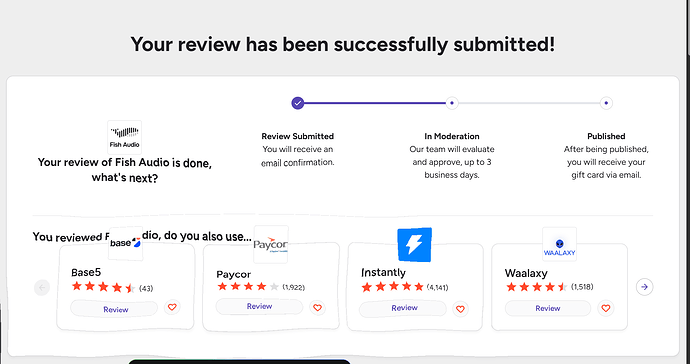The image size is (690, 364).
Task: Click the In Moderation progress step dot
Action: point(451,103)
